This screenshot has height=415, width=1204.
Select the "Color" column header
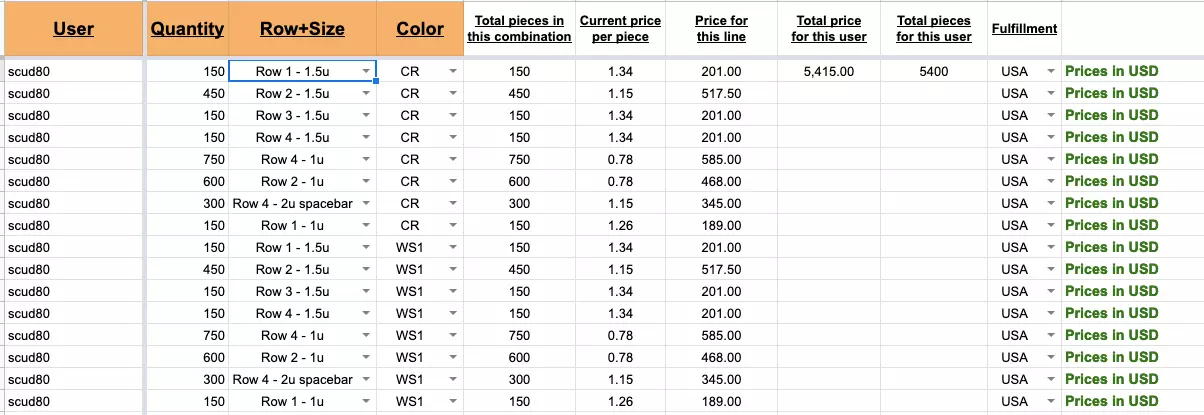point(420,29)
